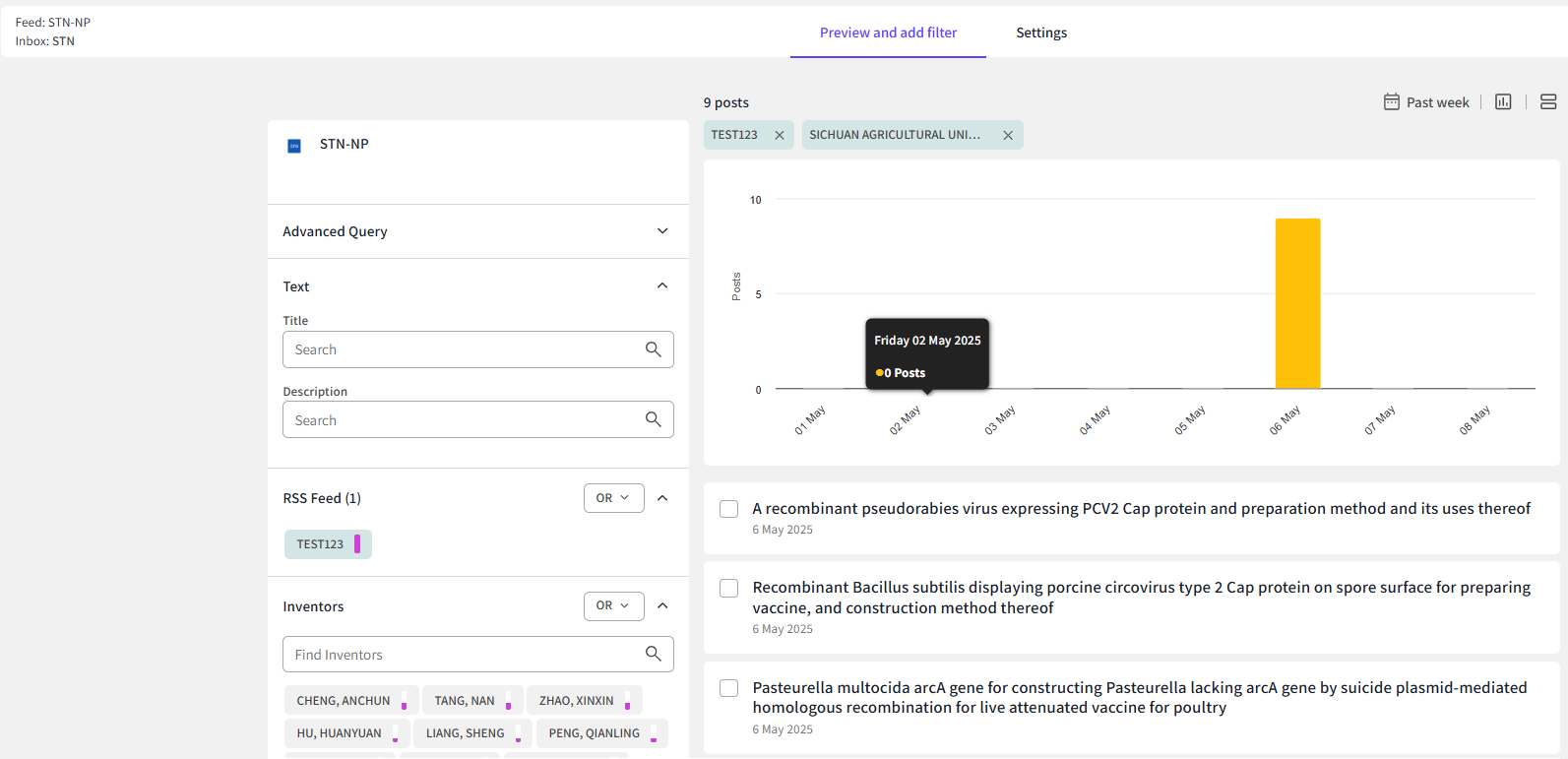Tick the Pasteurella multocida arcA post checkbox

[728, 688]
